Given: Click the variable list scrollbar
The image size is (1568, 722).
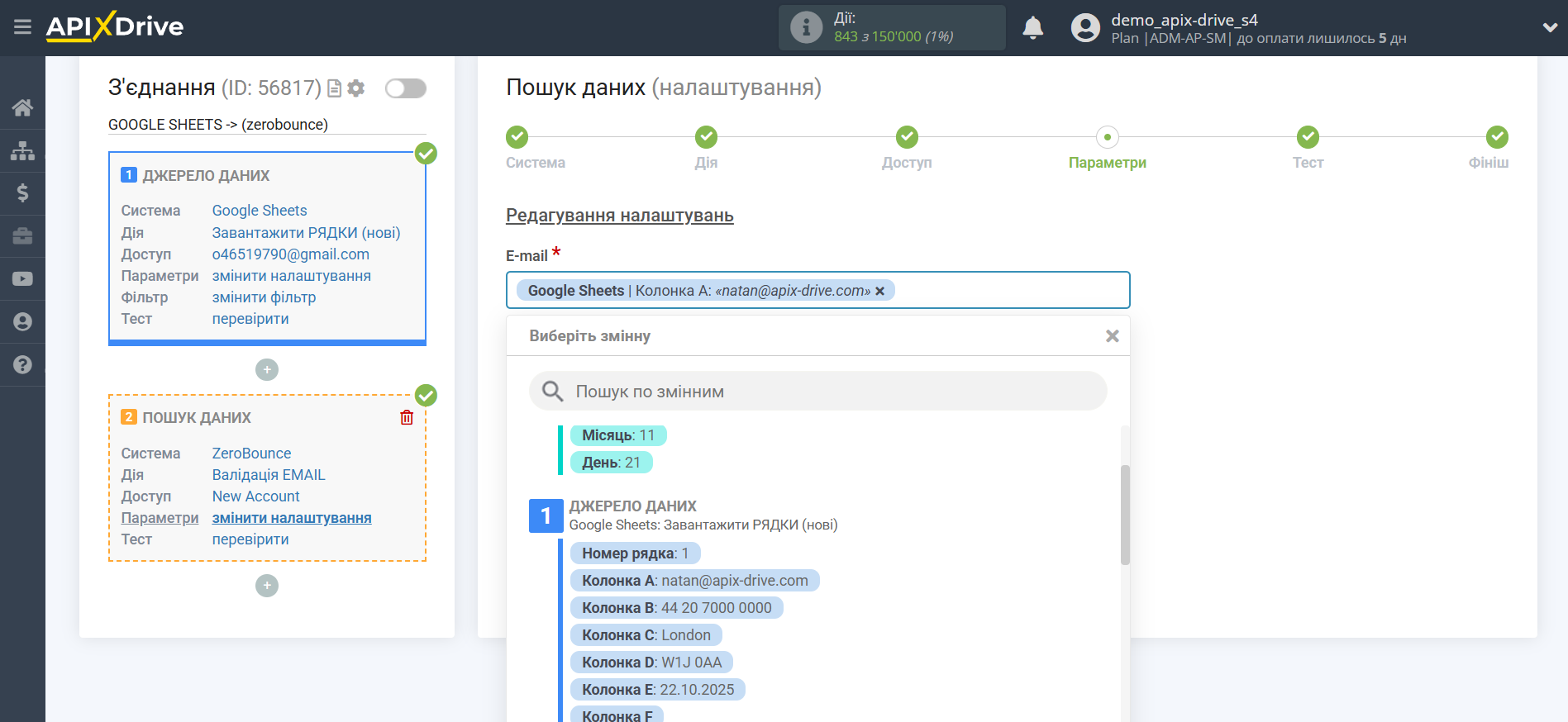Looking at the screenshot, I should pos(1124,514).
